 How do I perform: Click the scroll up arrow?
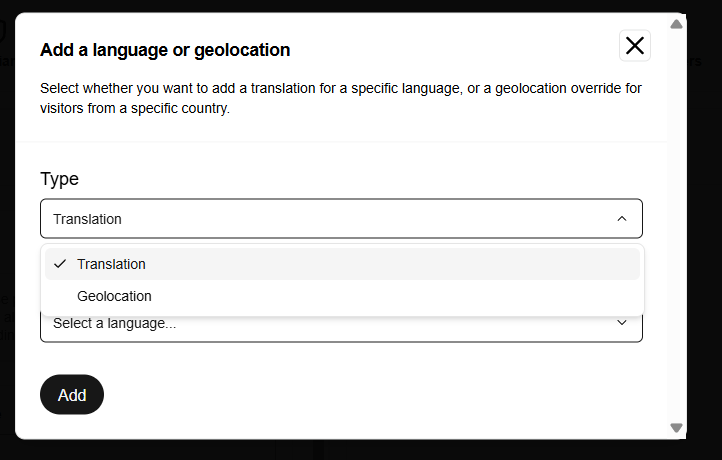(676, 24)
